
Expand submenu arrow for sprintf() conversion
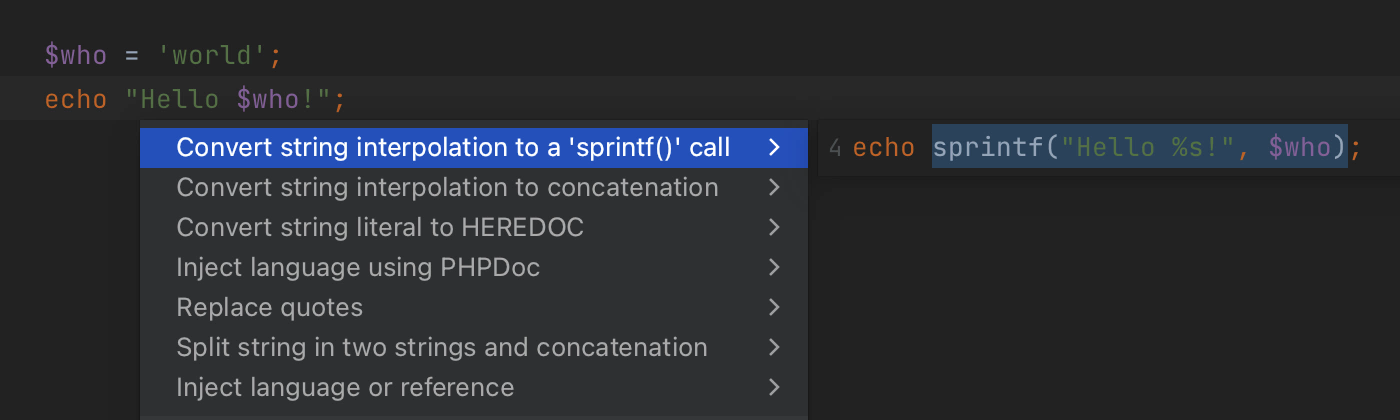click(774, 148)
